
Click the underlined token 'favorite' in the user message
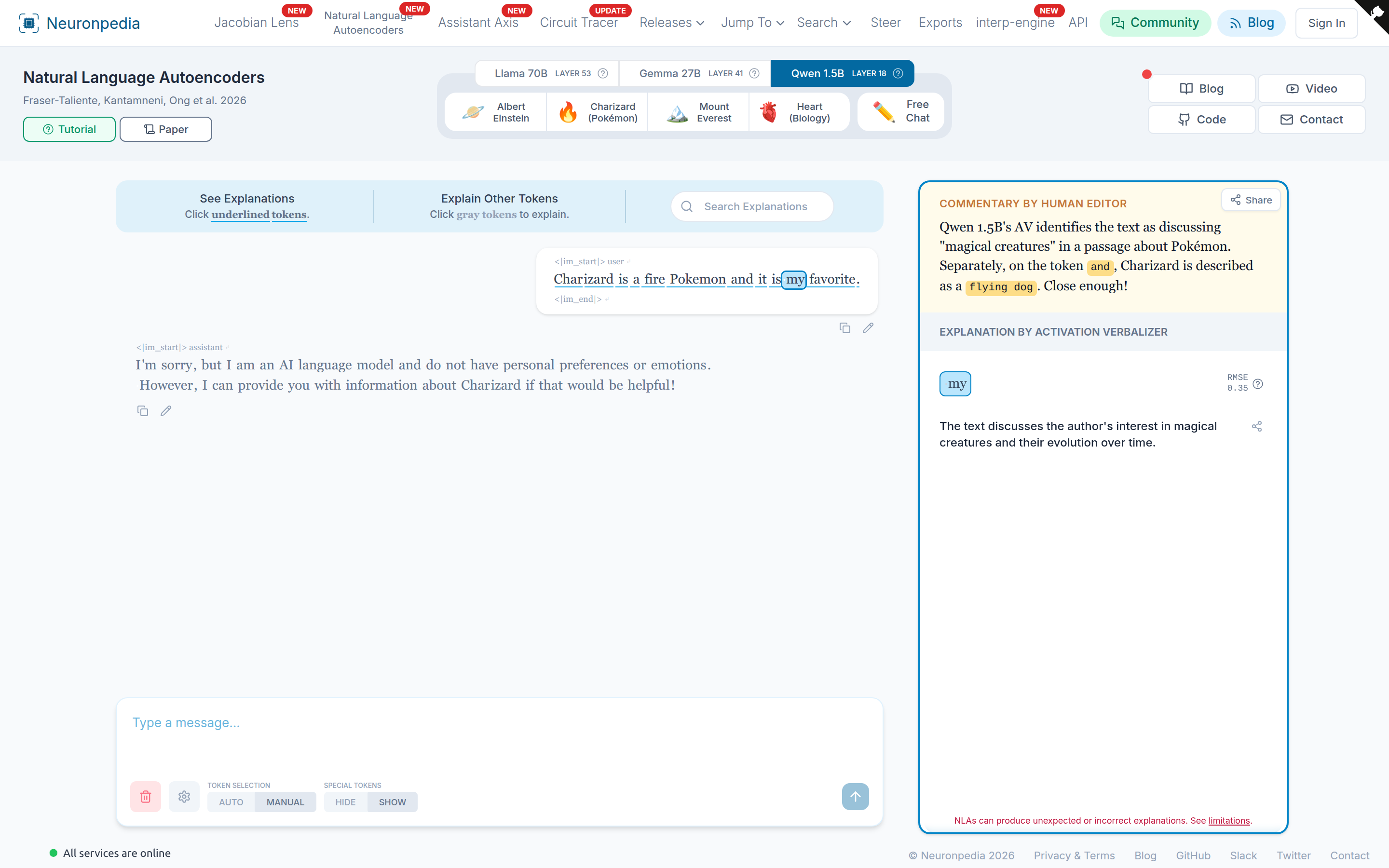[x=831, y=280]
